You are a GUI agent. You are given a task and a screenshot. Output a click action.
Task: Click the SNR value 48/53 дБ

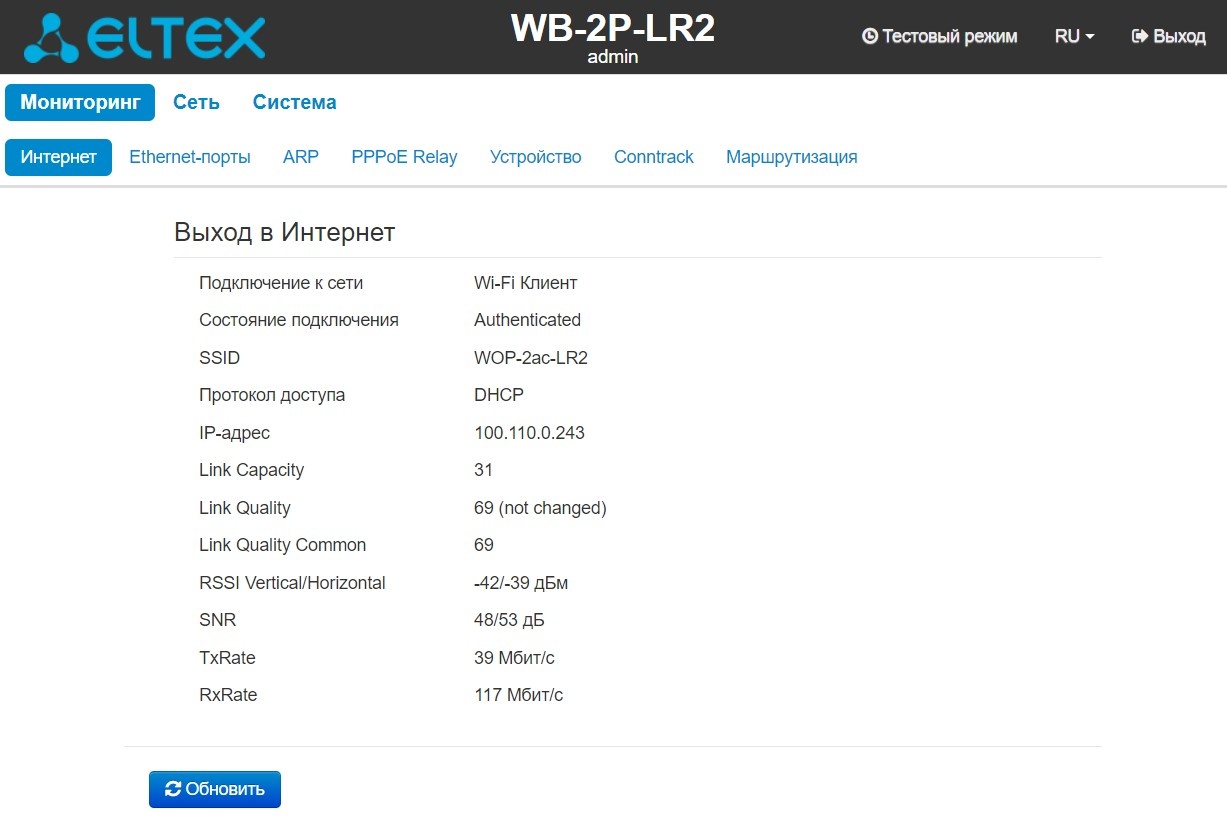point(509,620)
